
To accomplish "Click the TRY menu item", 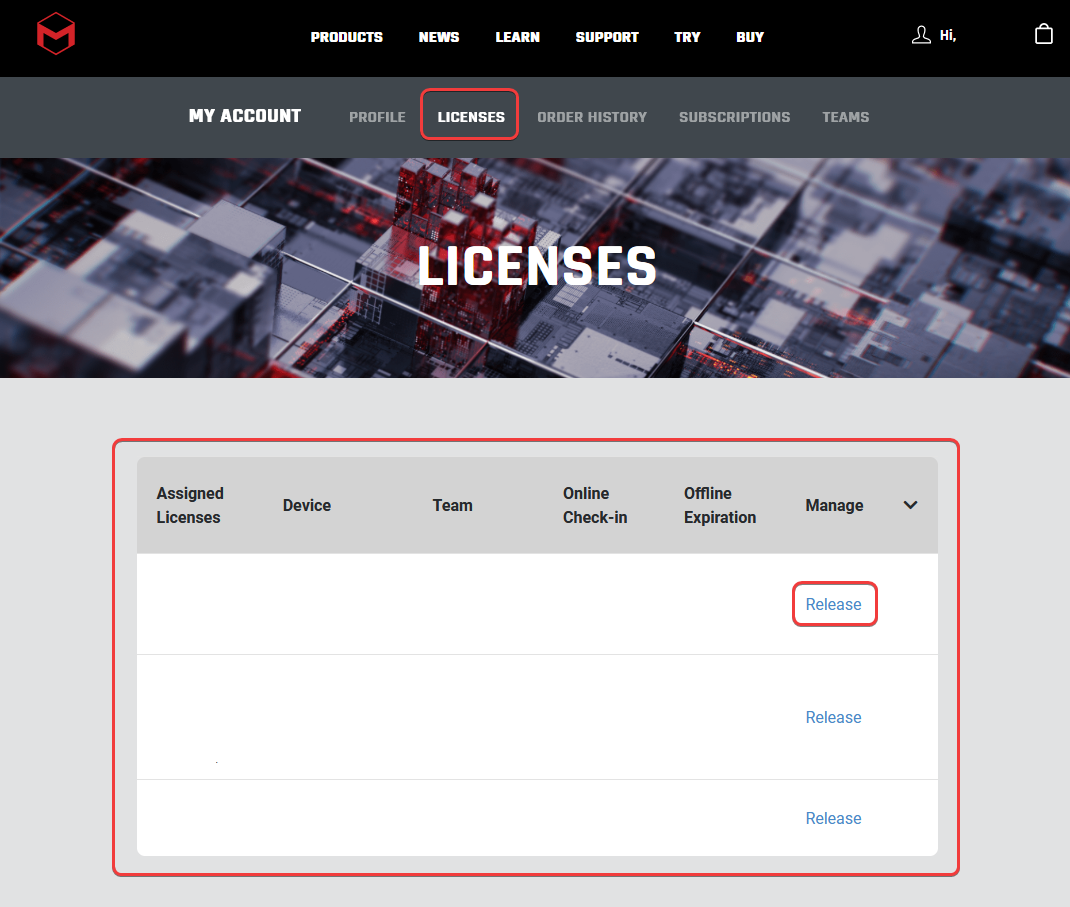I will pos(687,37).
